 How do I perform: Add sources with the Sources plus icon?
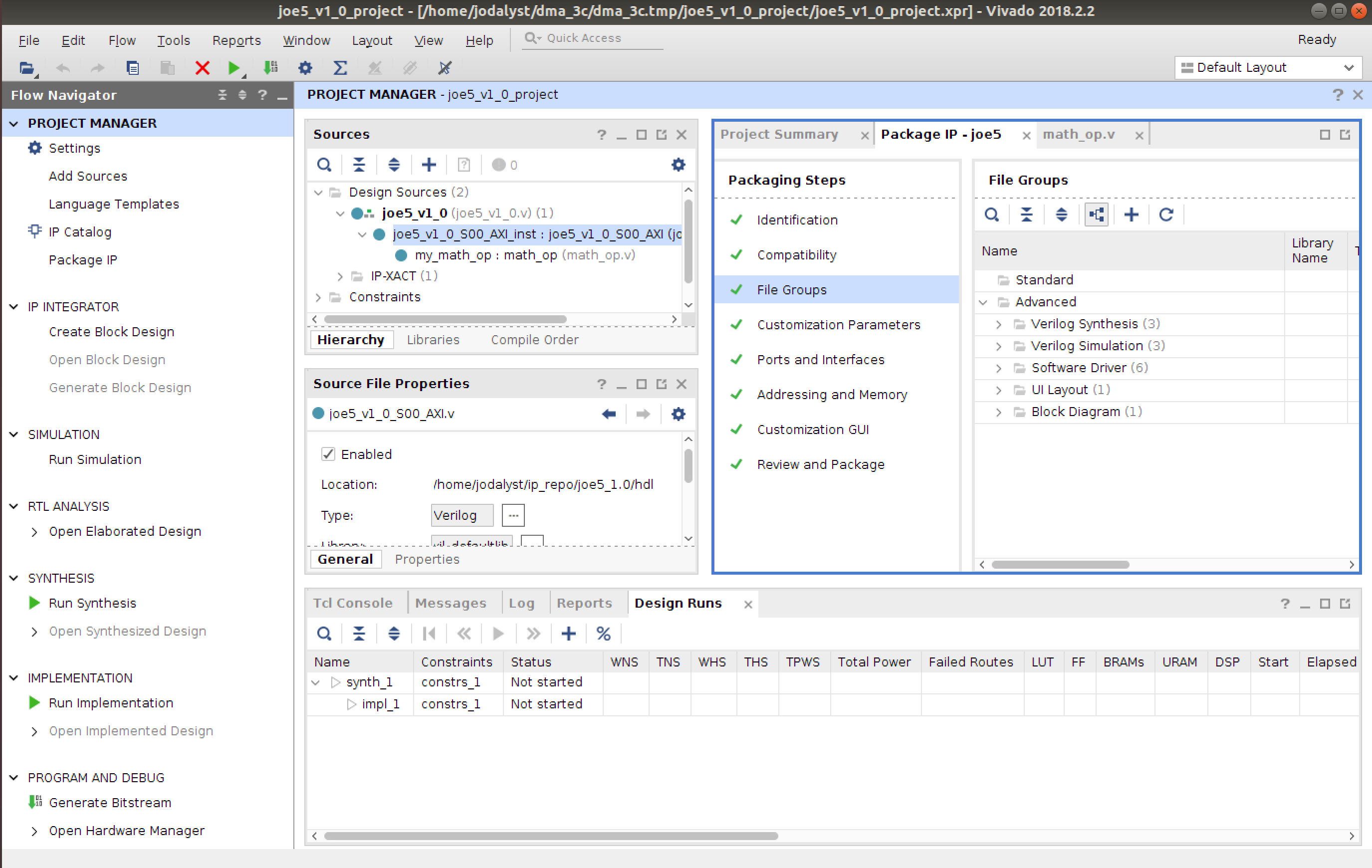point(429,165)
